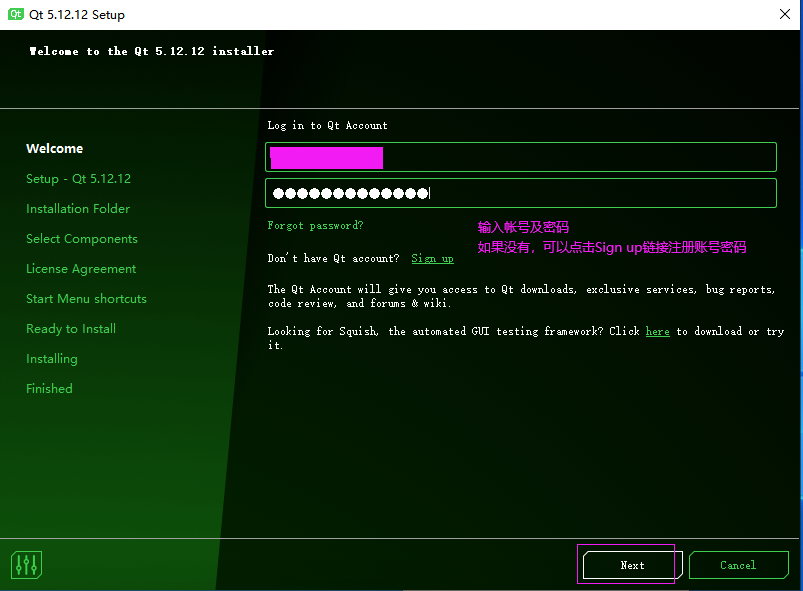Image resolution: width=803 pixels, height=591 pixels.
Task: Select the Installation Folder step
Action: click(x=78, y=209)
